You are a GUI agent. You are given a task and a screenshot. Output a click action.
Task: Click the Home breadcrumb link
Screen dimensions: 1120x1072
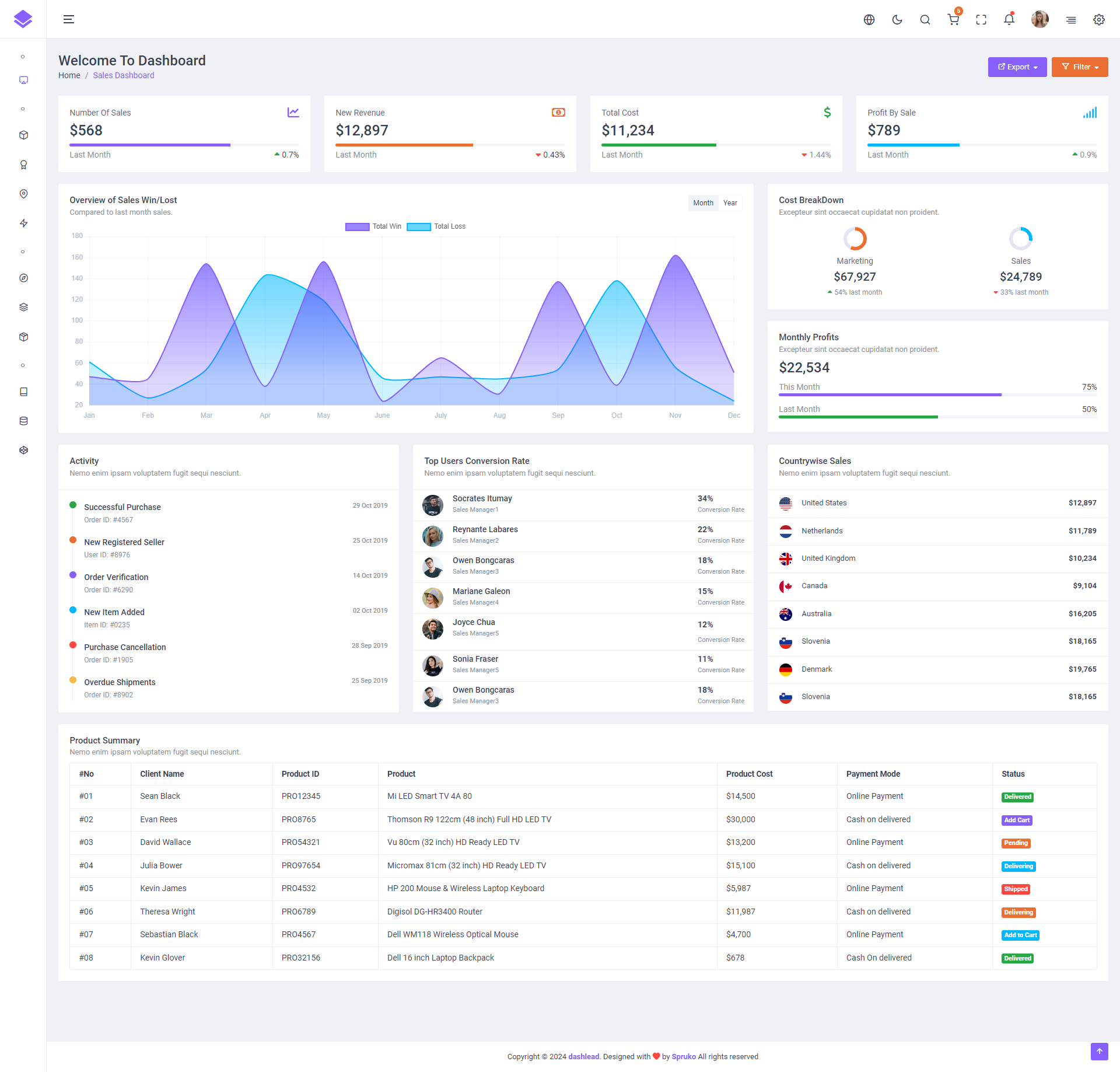[x=69, y=75]
